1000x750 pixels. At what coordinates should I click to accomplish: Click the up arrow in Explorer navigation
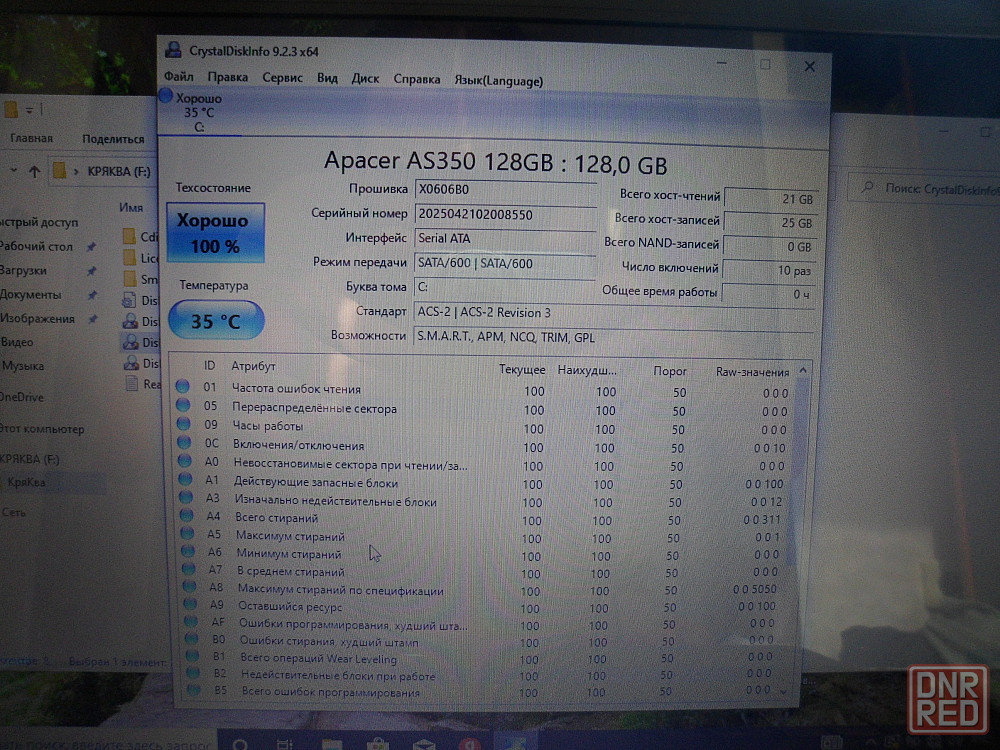tap(35, 171)
